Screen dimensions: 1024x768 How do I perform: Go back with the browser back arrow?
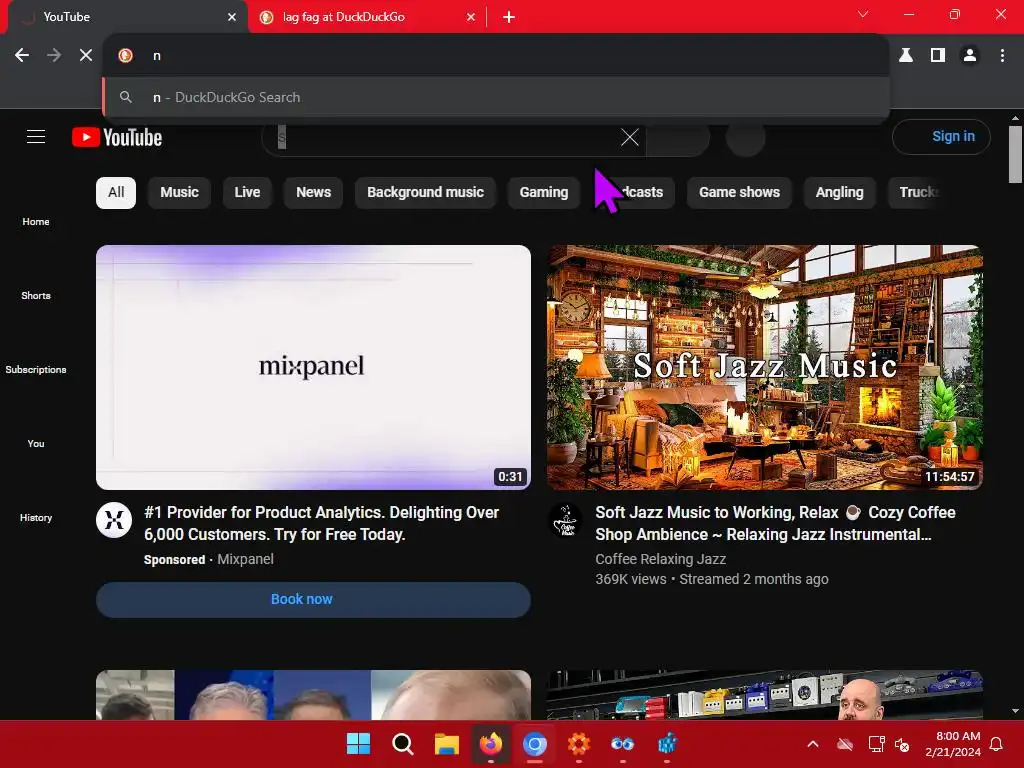click(x=22, y=56)
